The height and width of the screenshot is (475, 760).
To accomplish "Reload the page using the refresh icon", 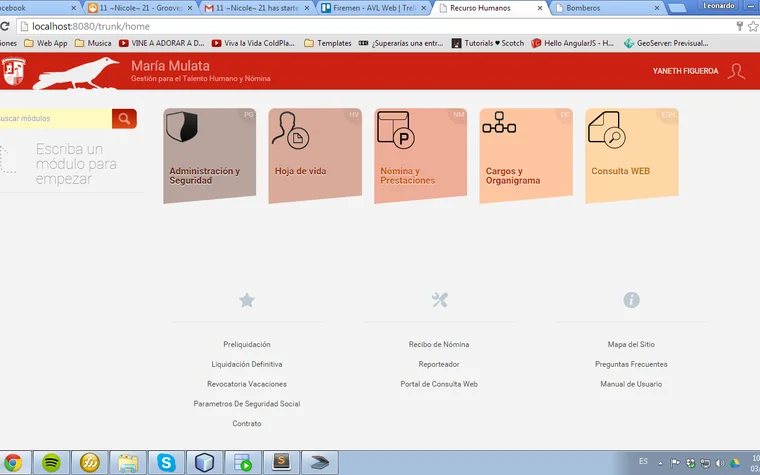I will click(x=5, y=26).
